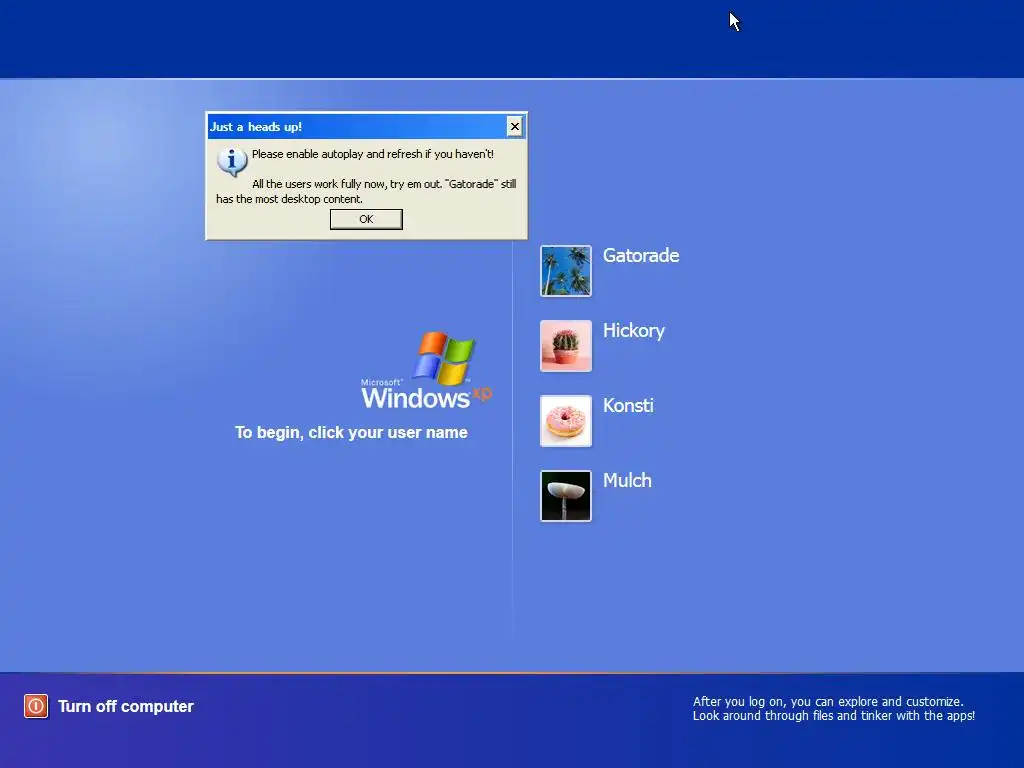
Task: Click 'To begin, click your user name' text
Action: [351, 432]
